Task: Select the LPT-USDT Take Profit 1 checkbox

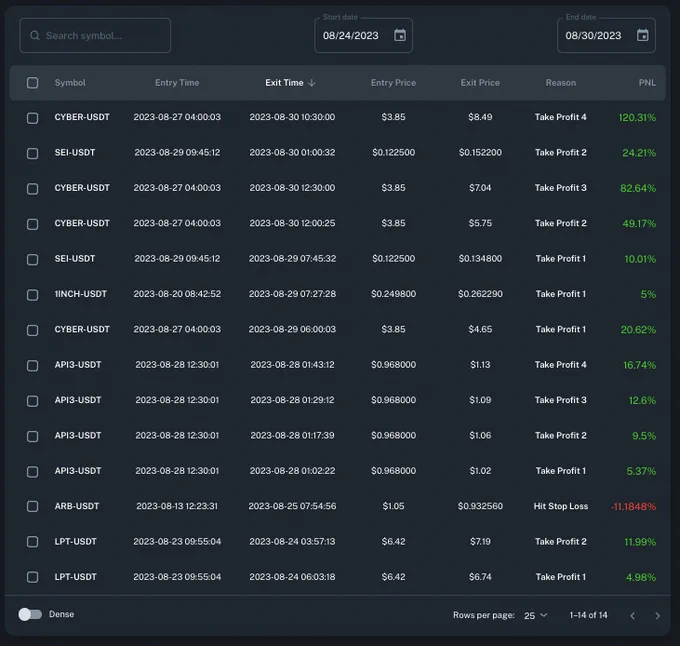Action: [33, 577]
